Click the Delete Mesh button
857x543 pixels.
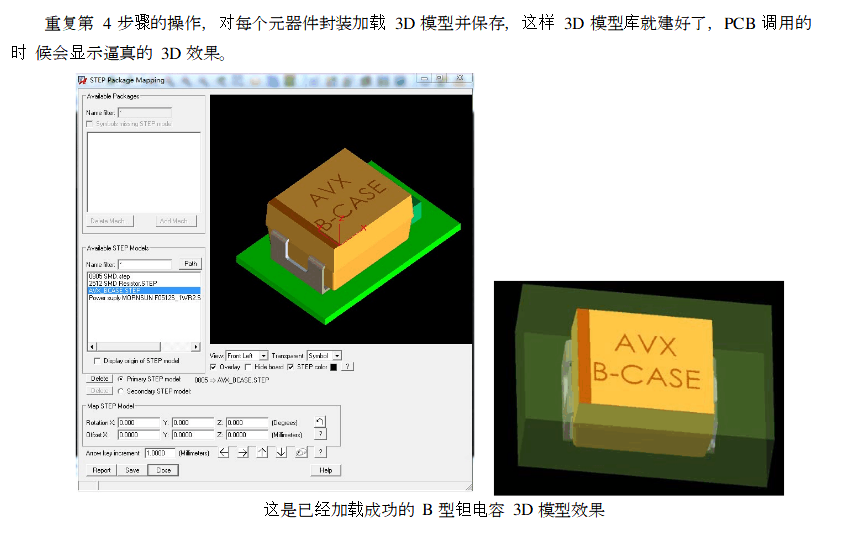(x=109, y=221)
